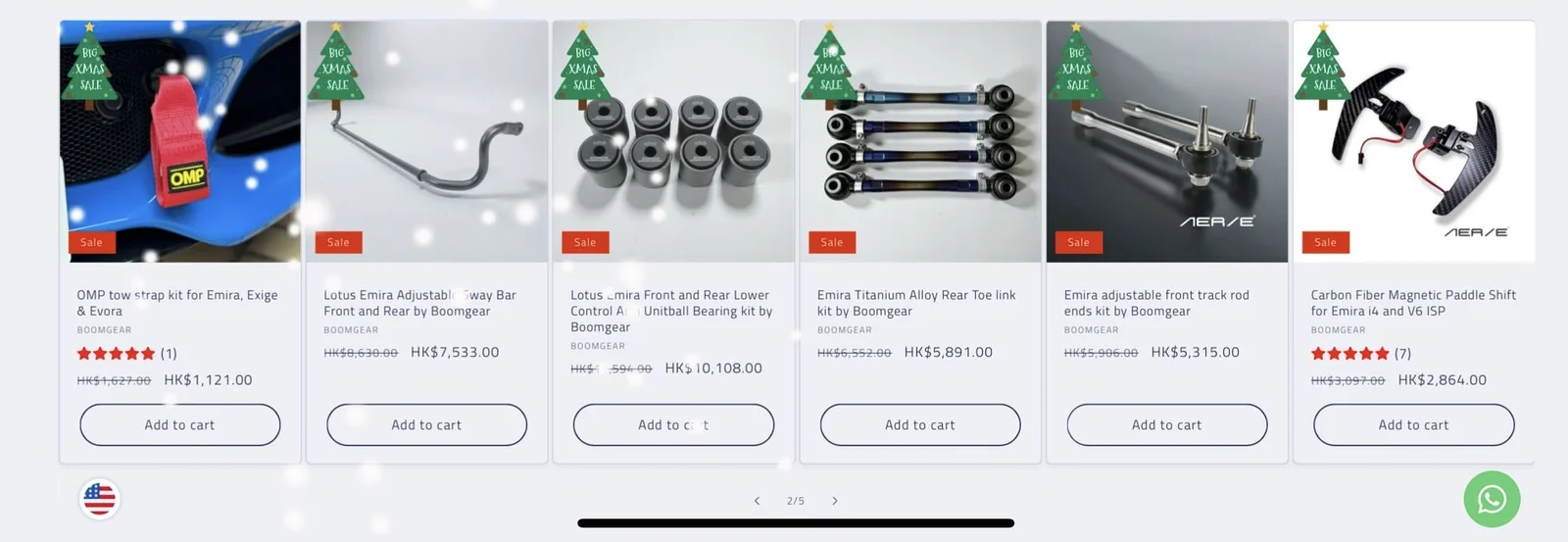
Task: Open Emira Titanium Alloy Rear Toe link title
Action: click(916, 303)
